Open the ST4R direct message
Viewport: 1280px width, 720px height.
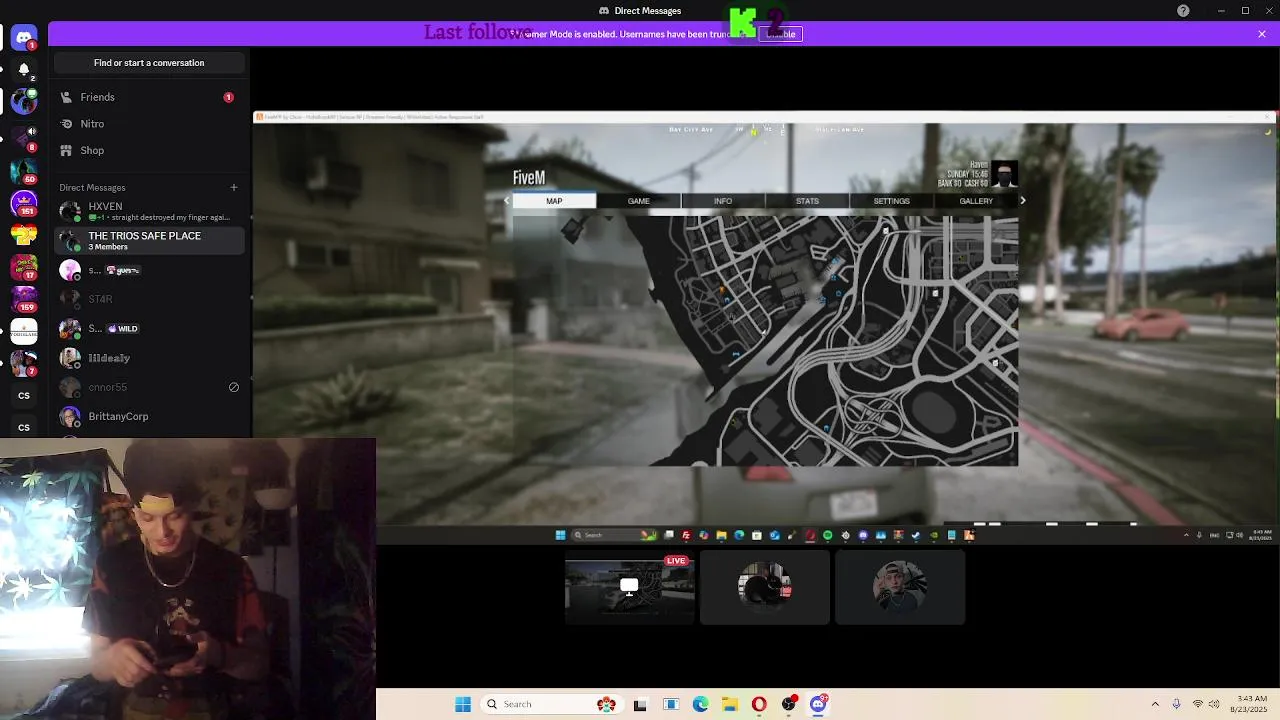click(x=149, y=299)
